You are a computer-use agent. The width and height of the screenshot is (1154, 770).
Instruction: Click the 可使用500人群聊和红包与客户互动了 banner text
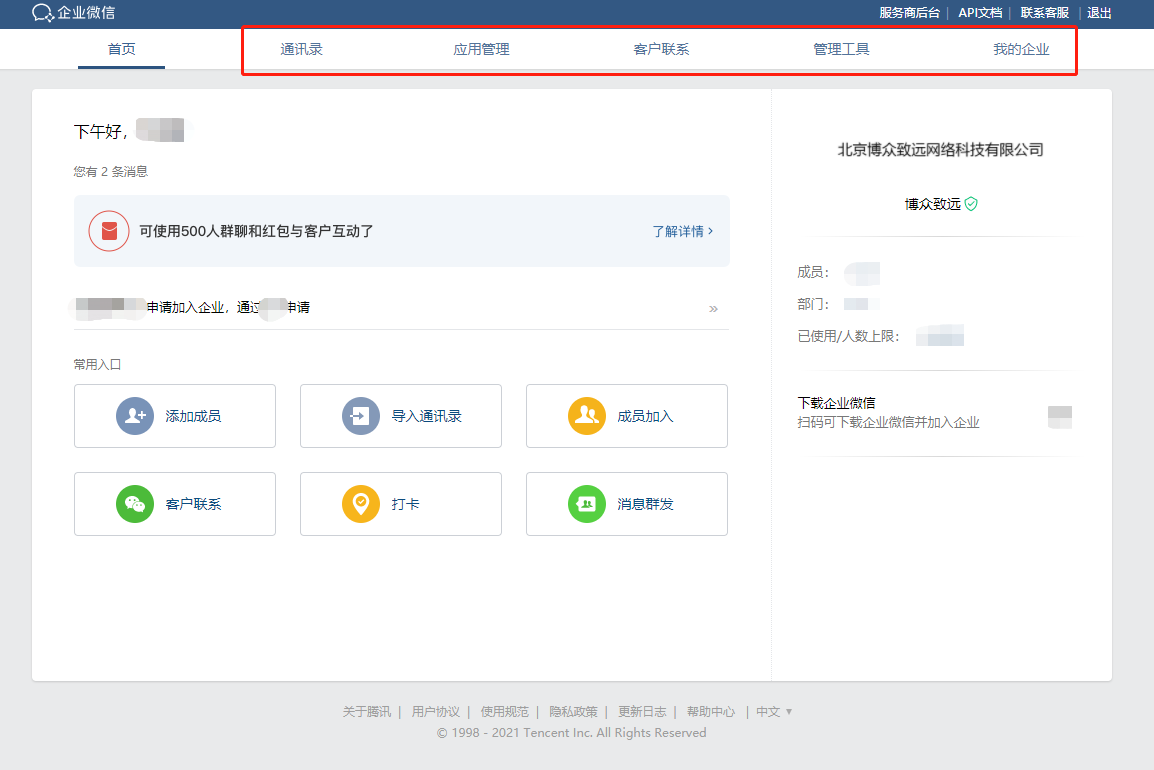256,231
